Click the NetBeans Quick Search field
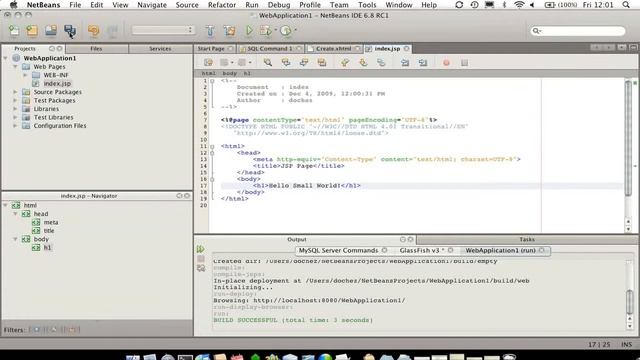This screenshot has width=640, height=360. (x=578, y=31)
